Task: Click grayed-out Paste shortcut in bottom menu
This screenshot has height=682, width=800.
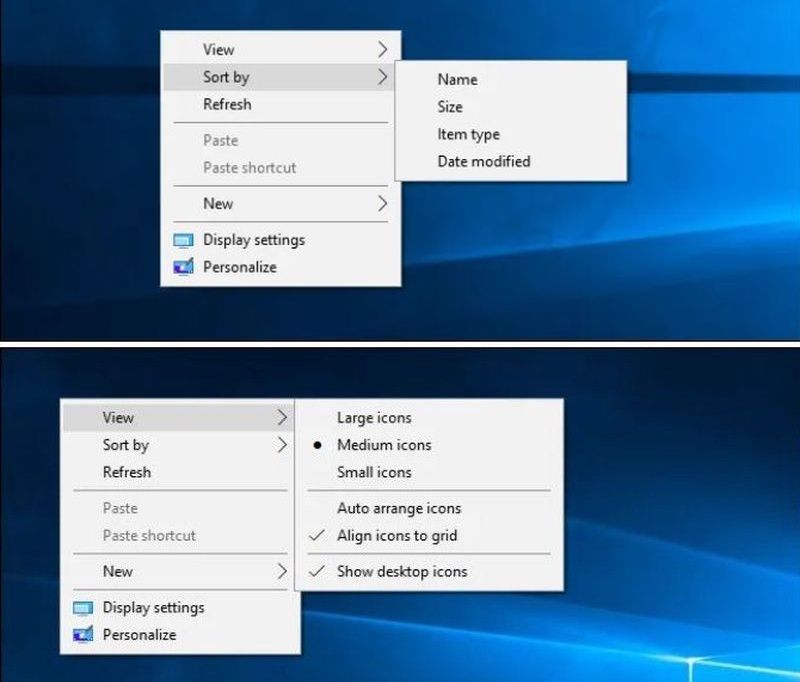Action: (180, 536)
